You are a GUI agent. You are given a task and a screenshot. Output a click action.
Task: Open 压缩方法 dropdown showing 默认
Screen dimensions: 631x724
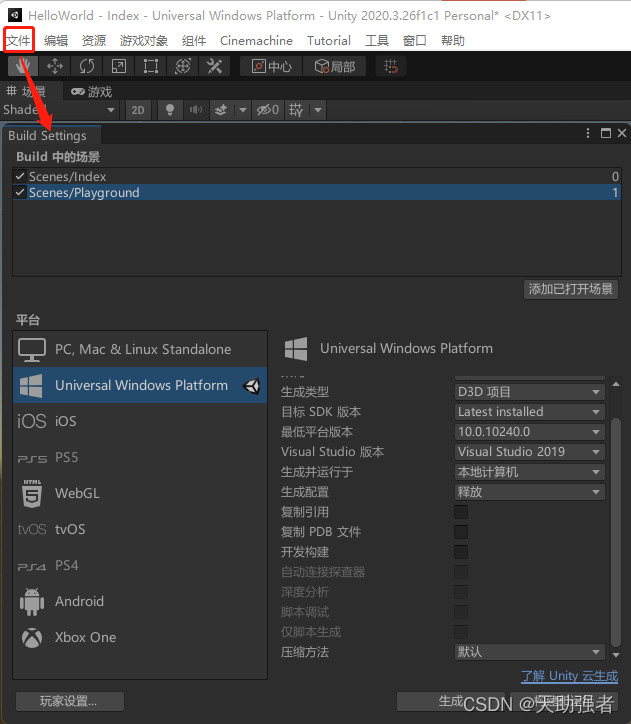pos(529,652)
